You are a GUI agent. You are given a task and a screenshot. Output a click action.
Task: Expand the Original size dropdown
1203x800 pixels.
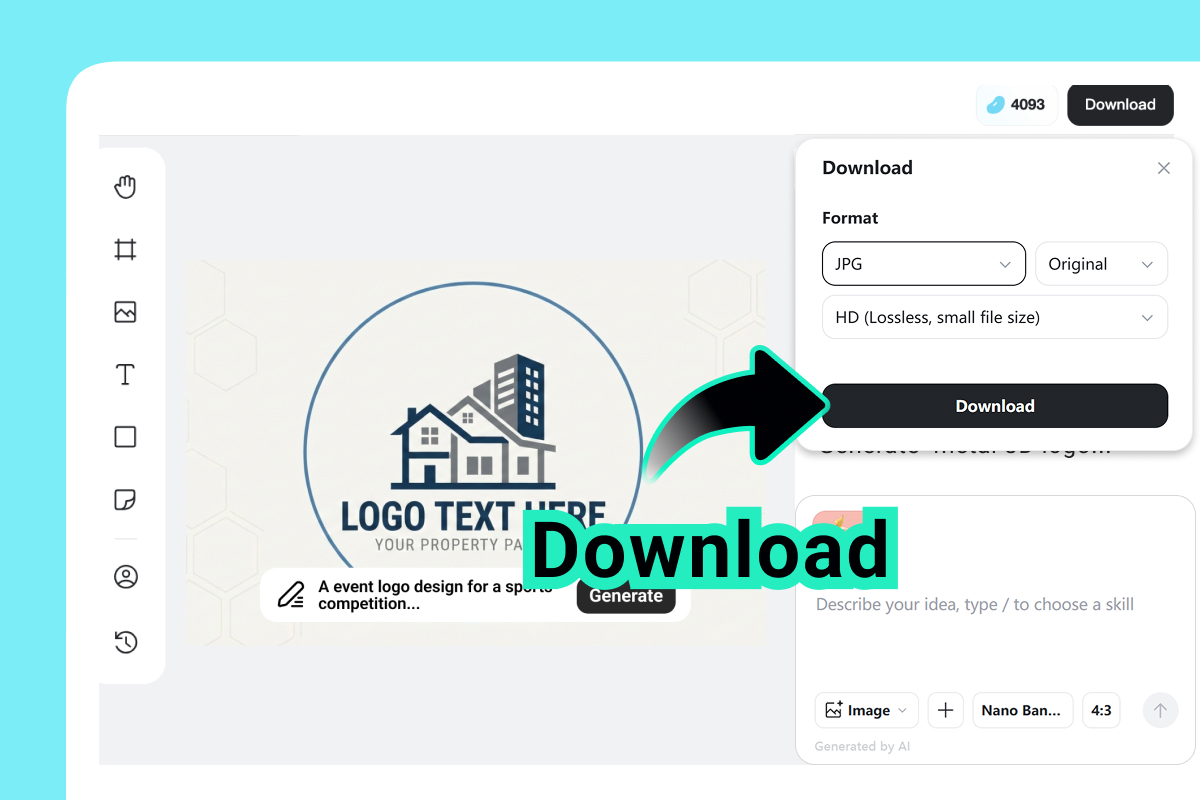coord(1101,263)
